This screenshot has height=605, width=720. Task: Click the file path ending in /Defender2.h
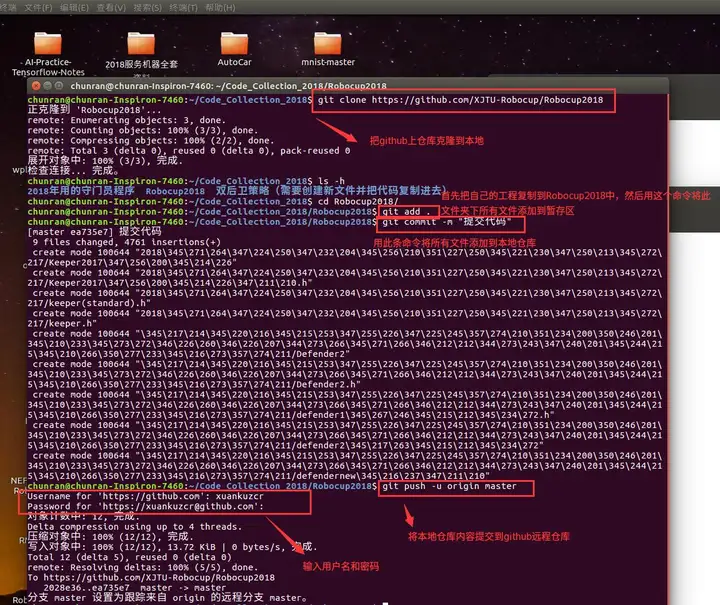344,374
